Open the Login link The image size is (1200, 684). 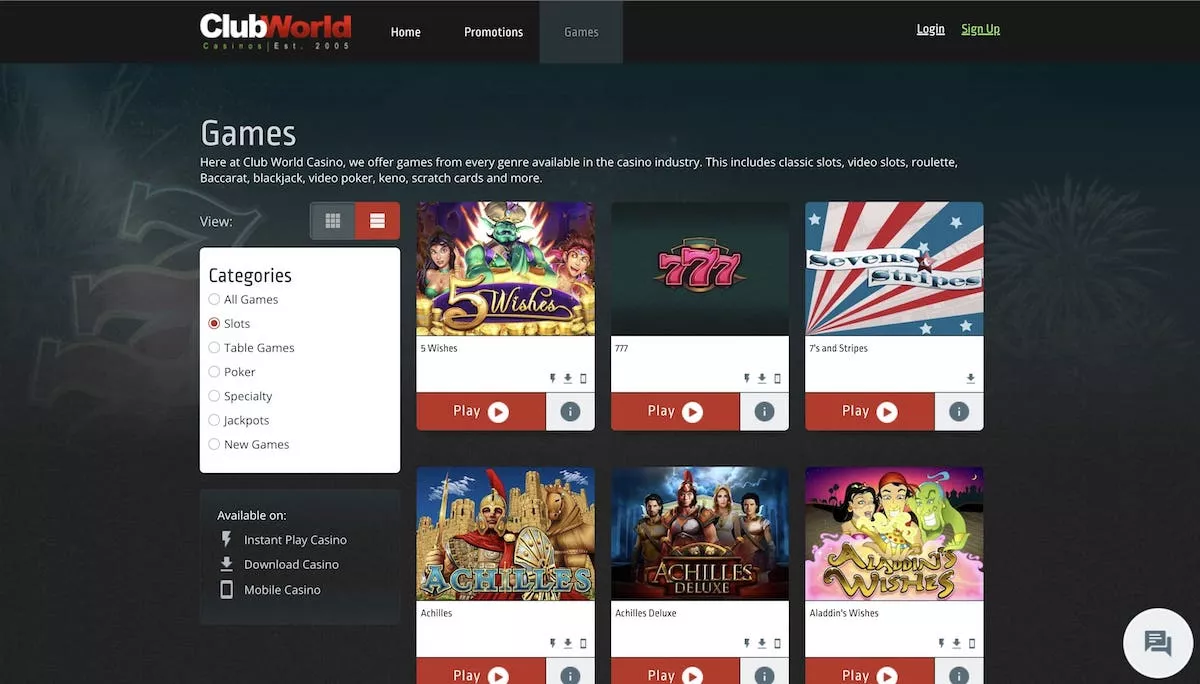930,29
